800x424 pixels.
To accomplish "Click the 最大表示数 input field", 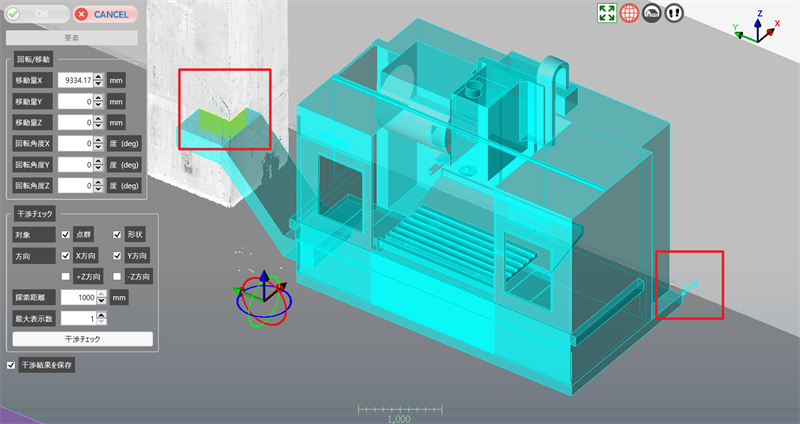I will tap(77, 318).
